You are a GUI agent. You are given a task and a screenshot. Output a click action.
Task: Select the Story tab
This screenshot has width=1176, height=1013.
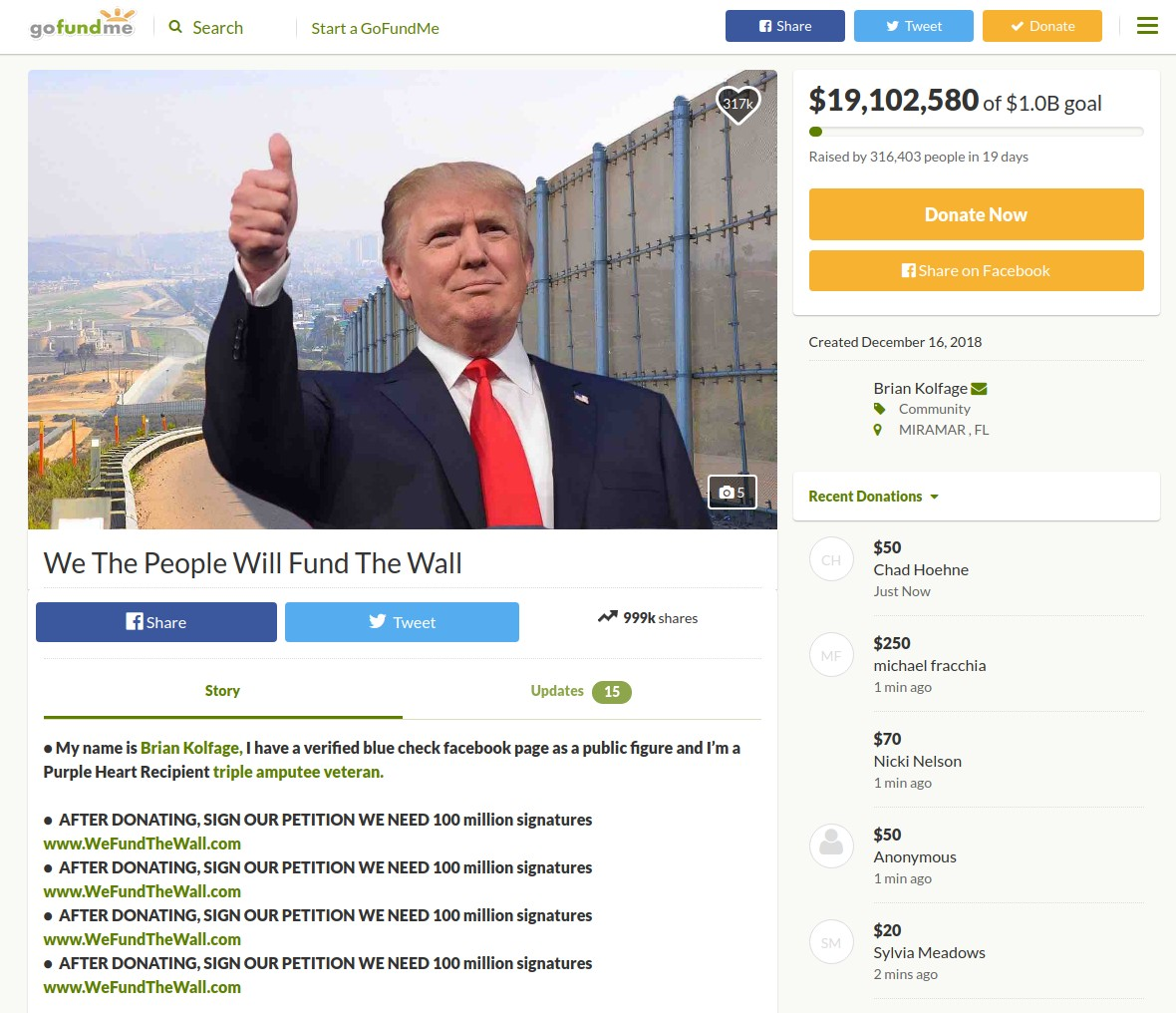click(223, 691)
